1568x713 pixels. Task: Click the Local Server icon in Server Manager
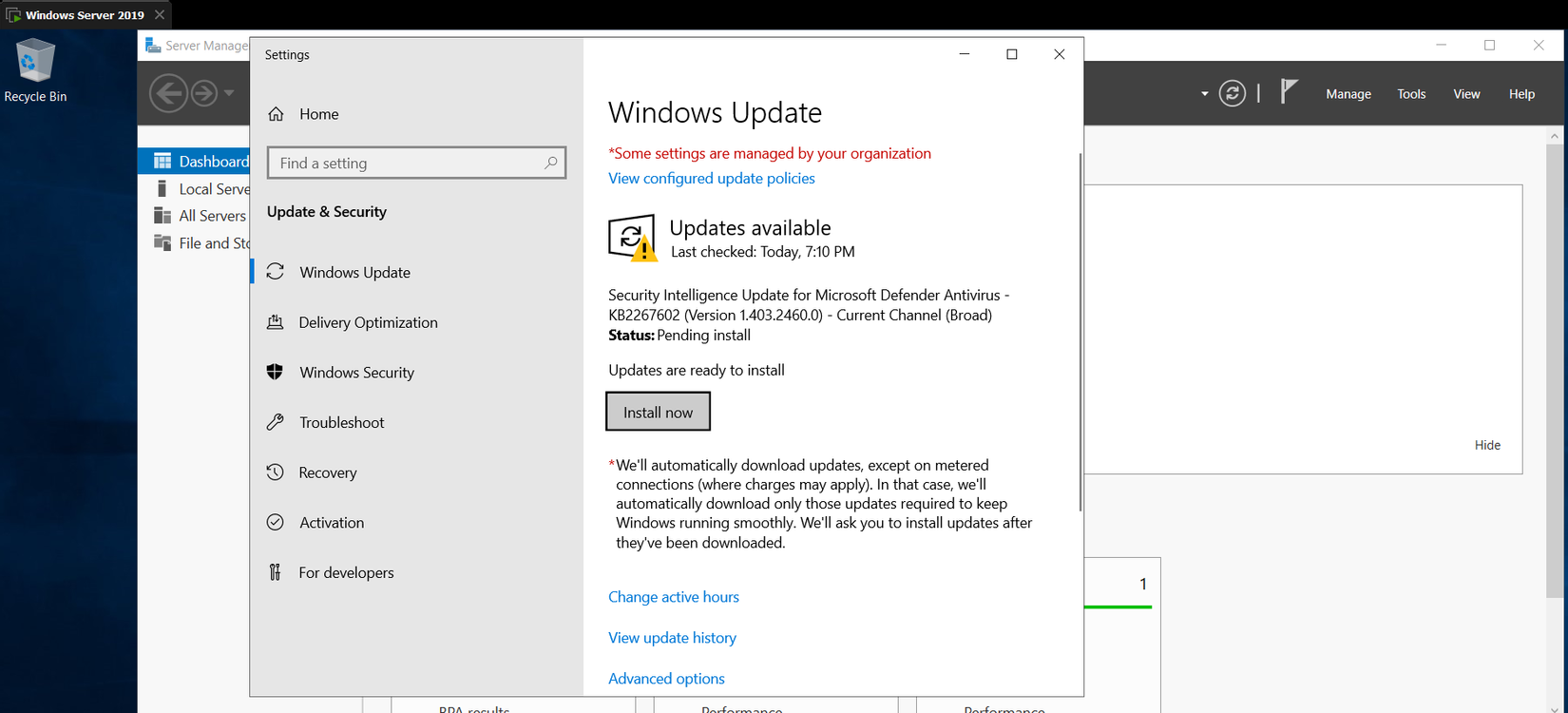pos(163,189)
